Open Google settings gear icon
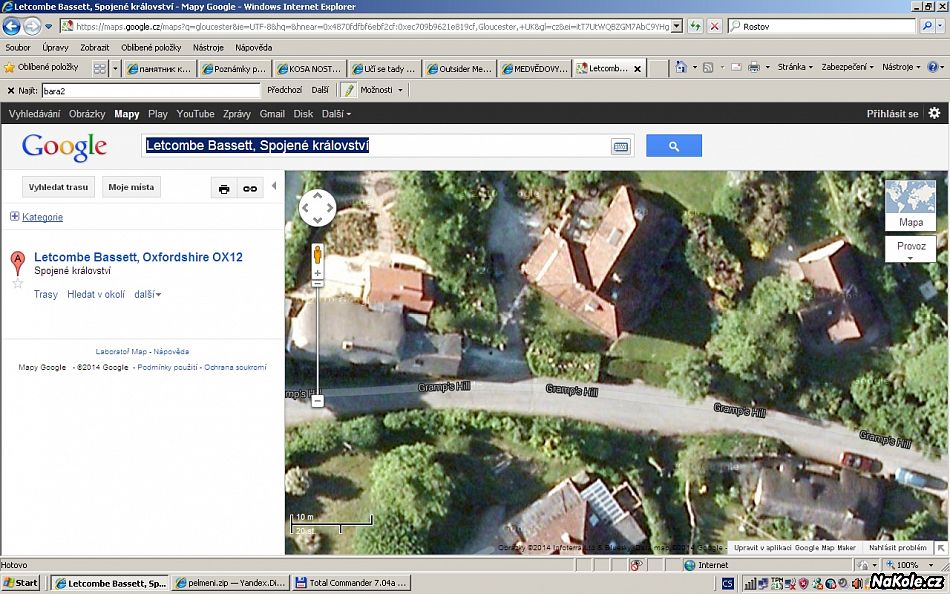Image resolution: width=950 pixels, height=594 pixels. [x=934, y=114]
